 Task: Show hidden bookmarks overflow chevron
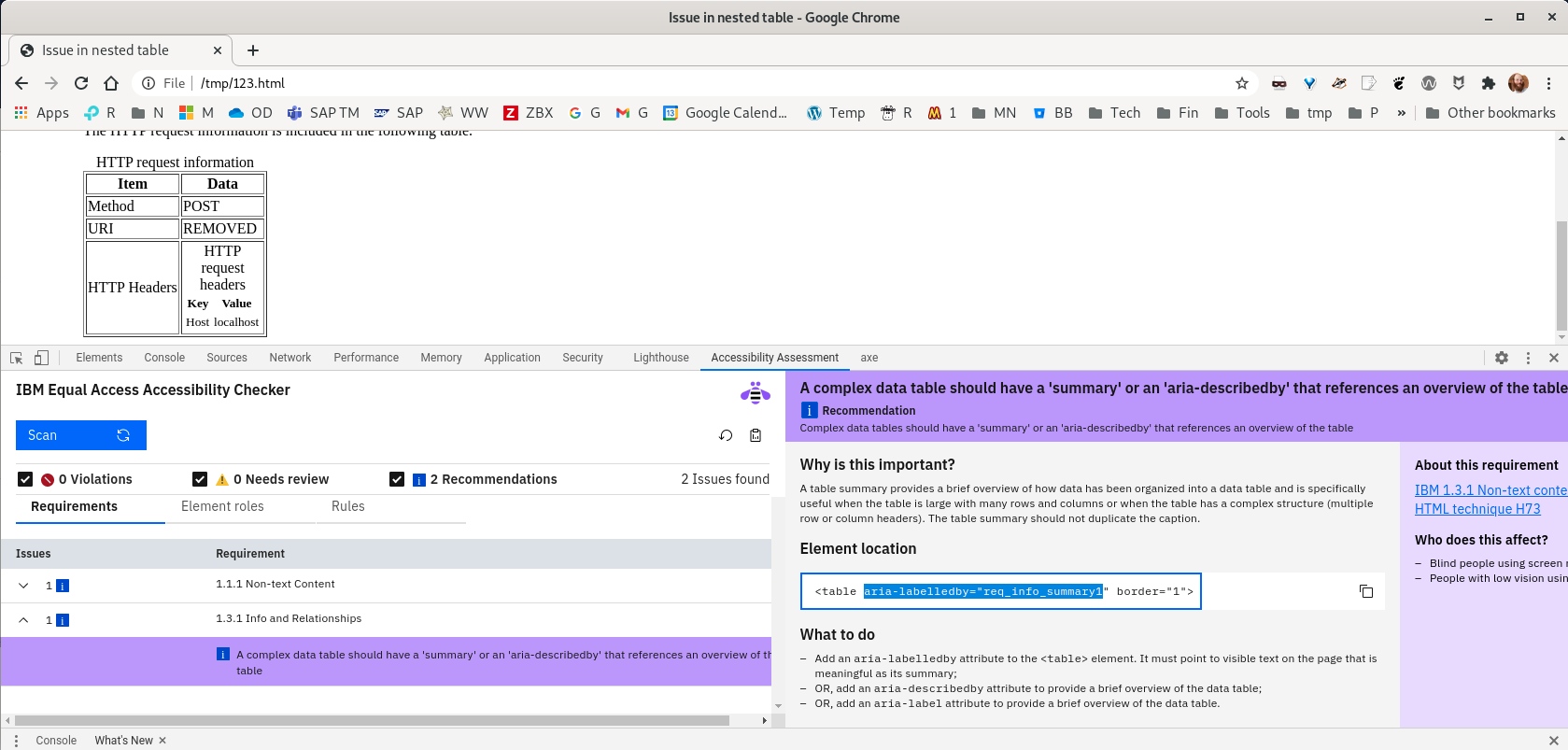click(1401, 113)
